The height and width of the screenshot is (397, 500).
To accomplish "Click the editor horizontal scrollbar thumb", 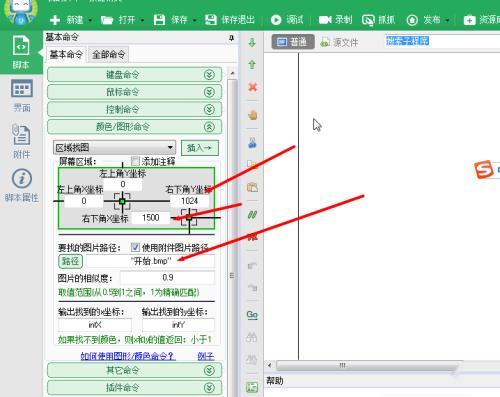I will click(x=368, y=365).
